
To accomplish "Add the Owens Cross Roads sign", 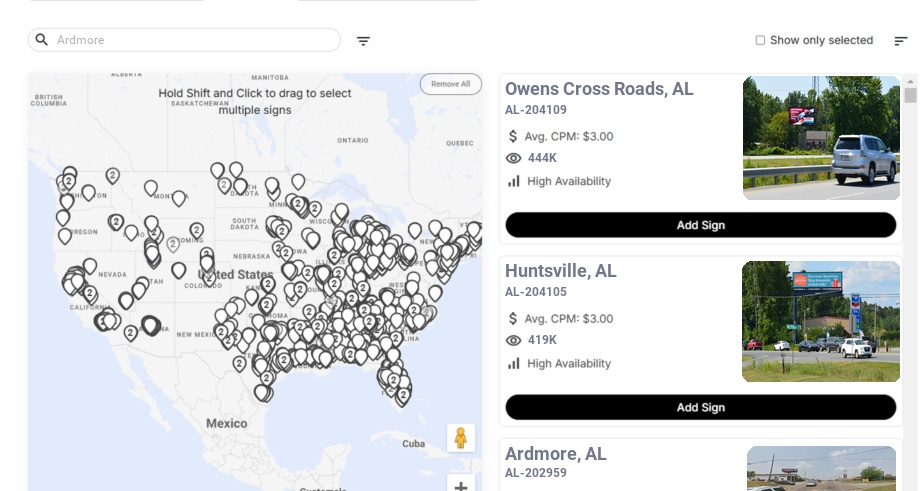I will (700, 225).
